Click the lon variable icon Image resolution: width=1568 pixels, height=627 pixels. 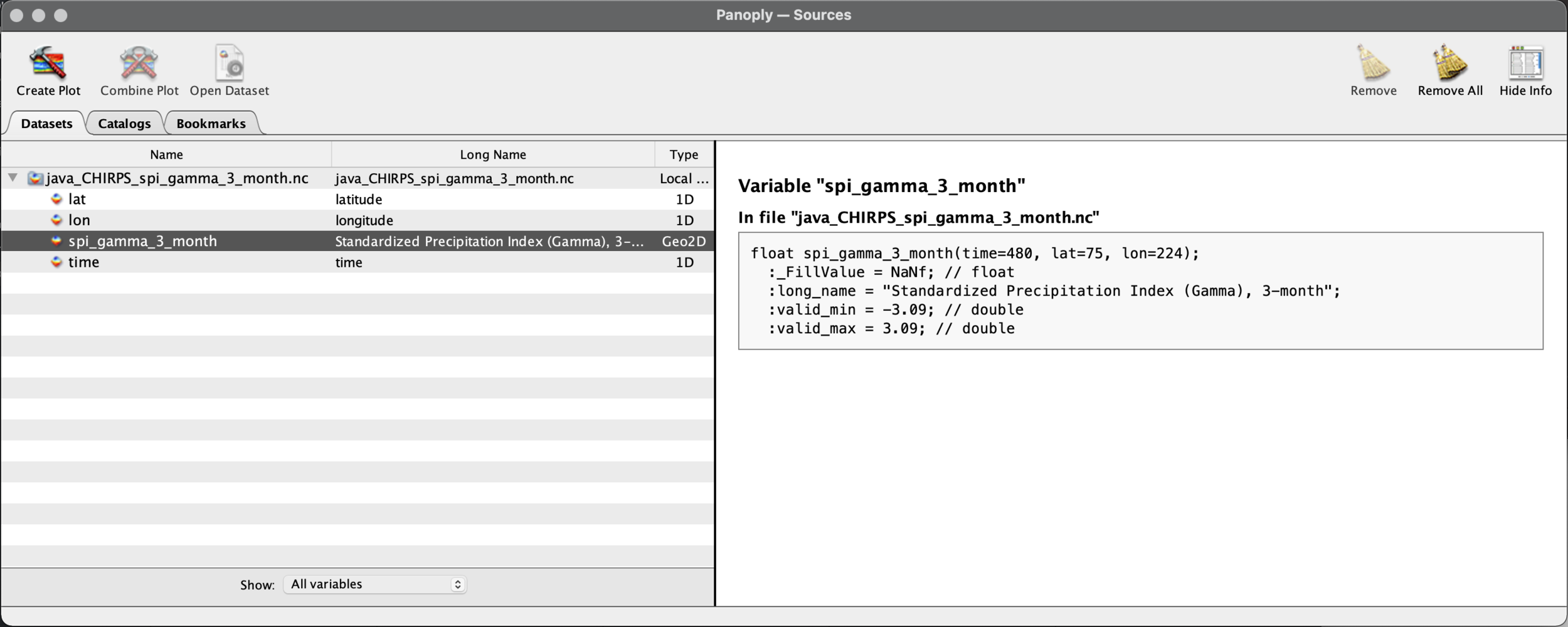click(x=56, y=220)
